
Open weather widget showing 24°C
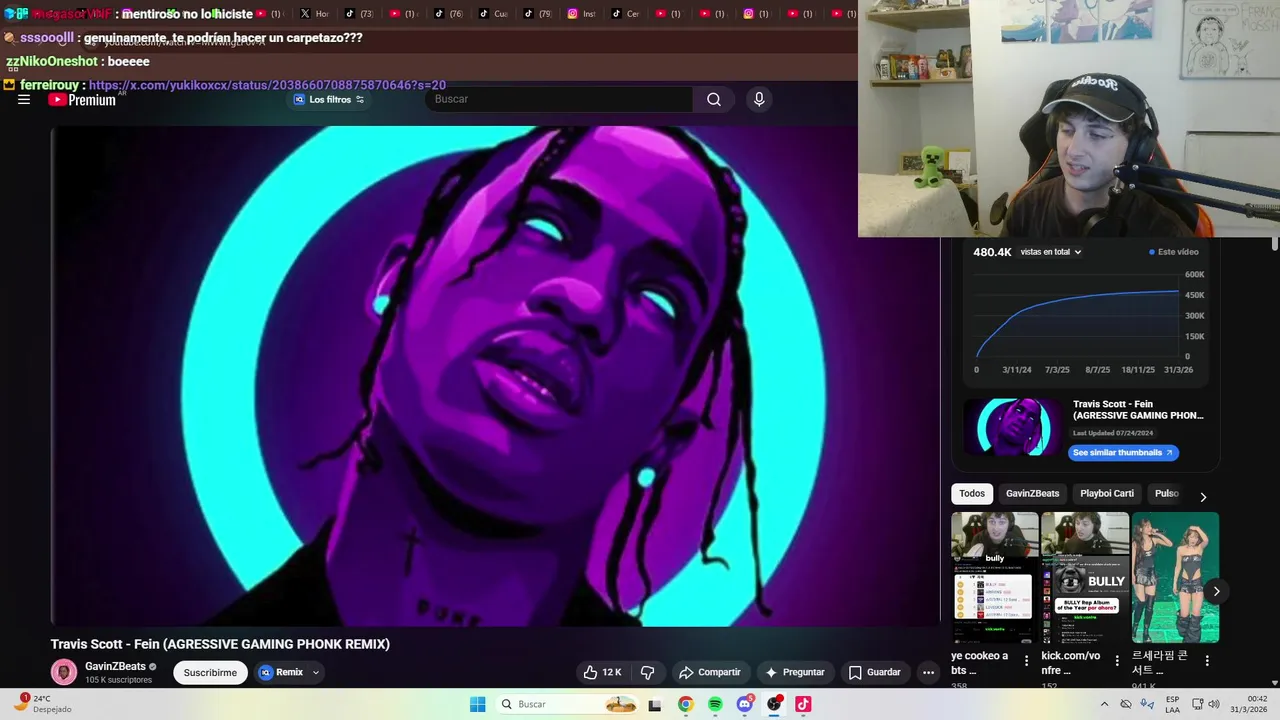coord(43,703)
